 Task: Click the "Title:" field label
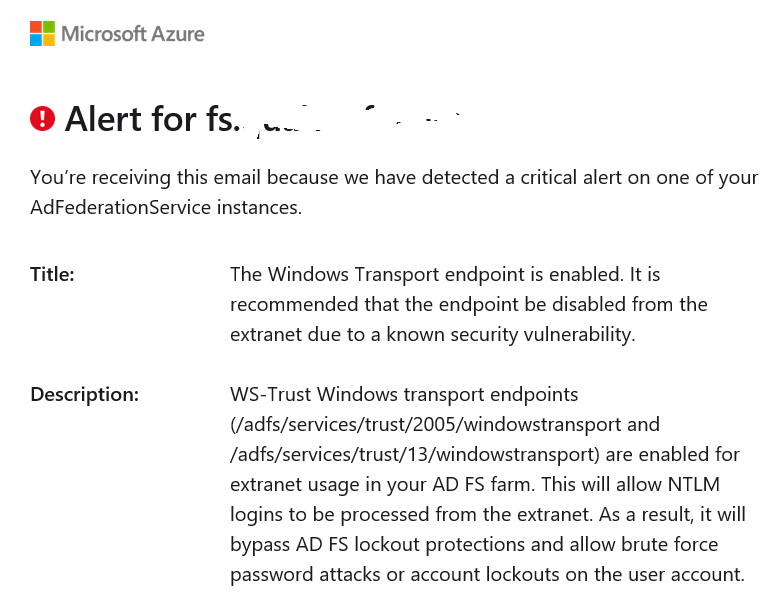tap(52, 273)
